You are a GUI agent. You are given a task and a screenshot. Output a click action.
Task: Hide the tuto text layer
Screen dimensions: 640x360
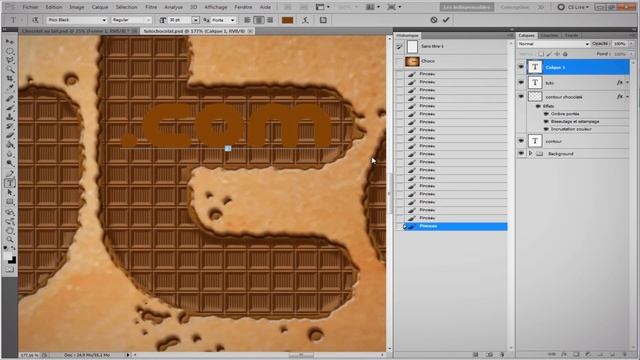[x=521, y=82]
